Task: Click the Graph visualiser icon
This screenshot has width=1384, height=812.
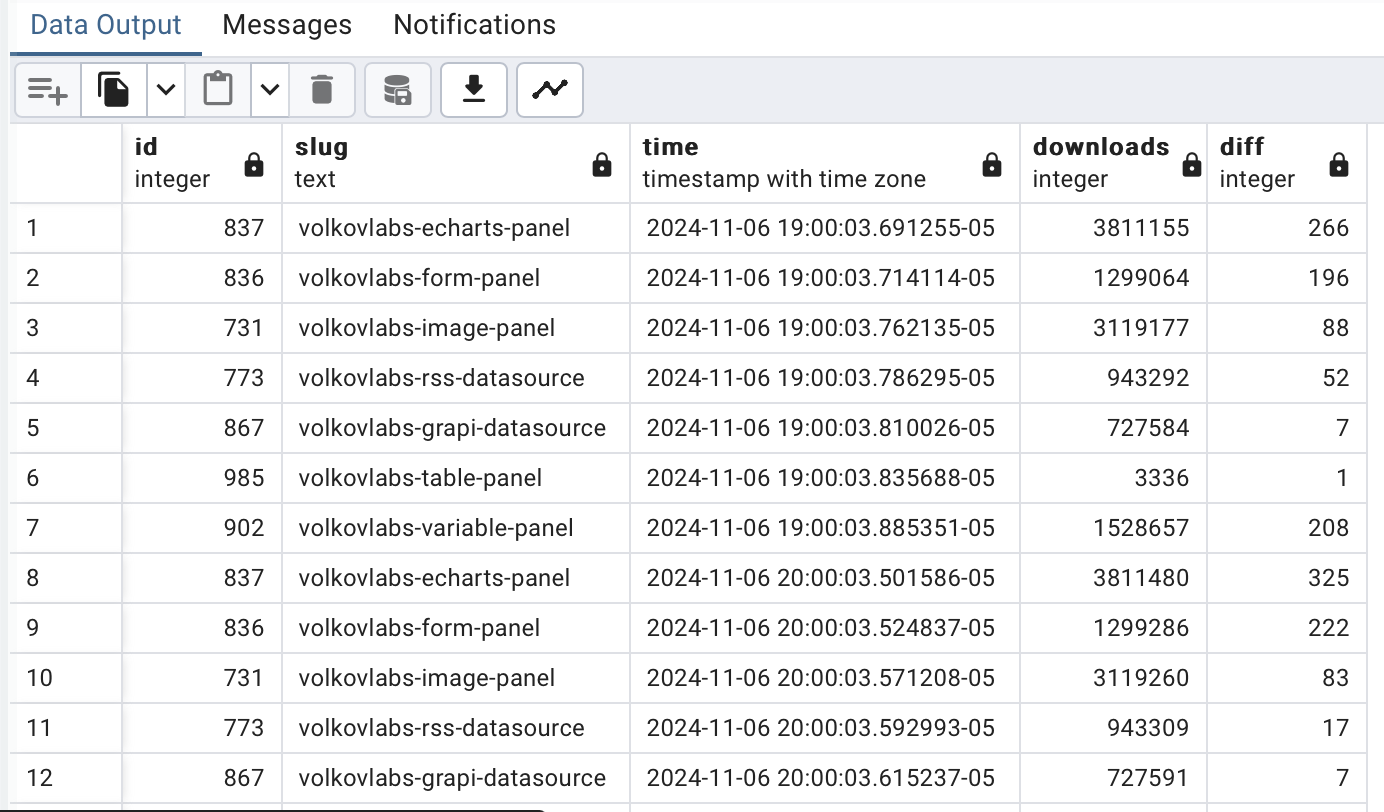Action: (550, 90)
